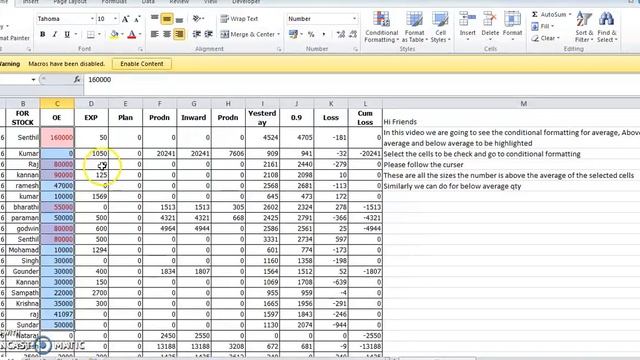Open the Review tab

179,2
